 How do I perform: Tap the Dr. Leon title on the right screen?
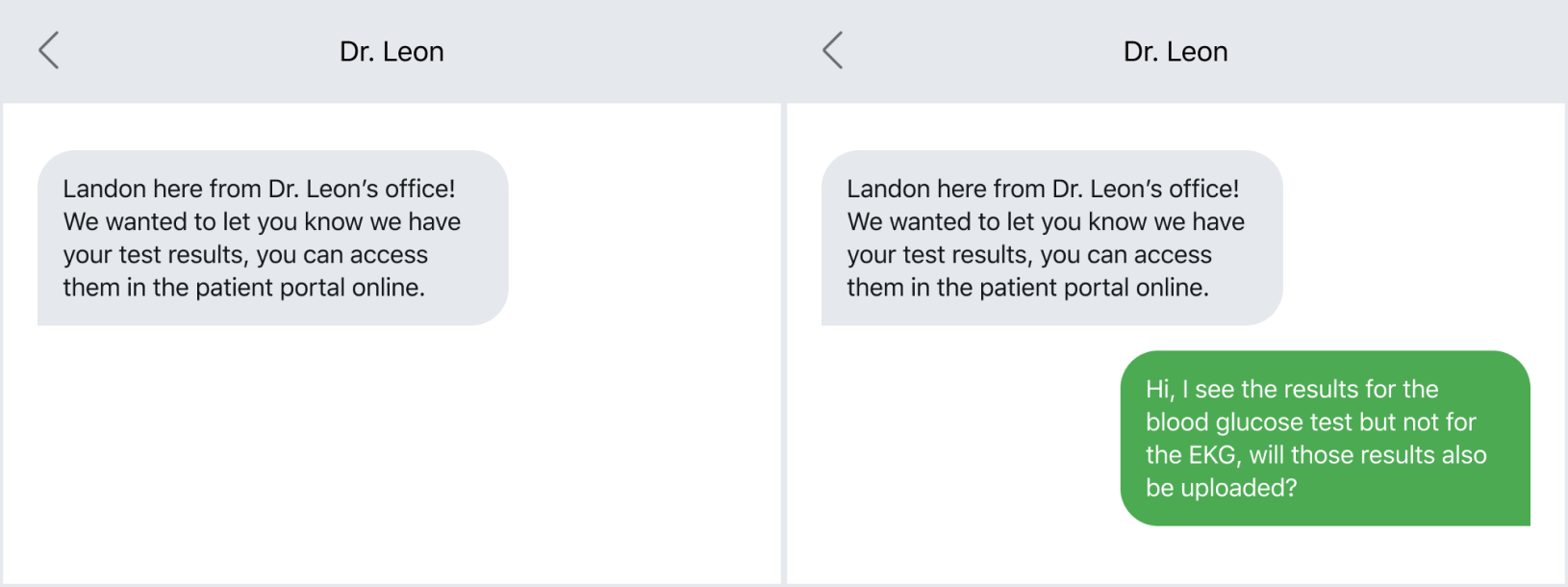[x=1176, y=51]
